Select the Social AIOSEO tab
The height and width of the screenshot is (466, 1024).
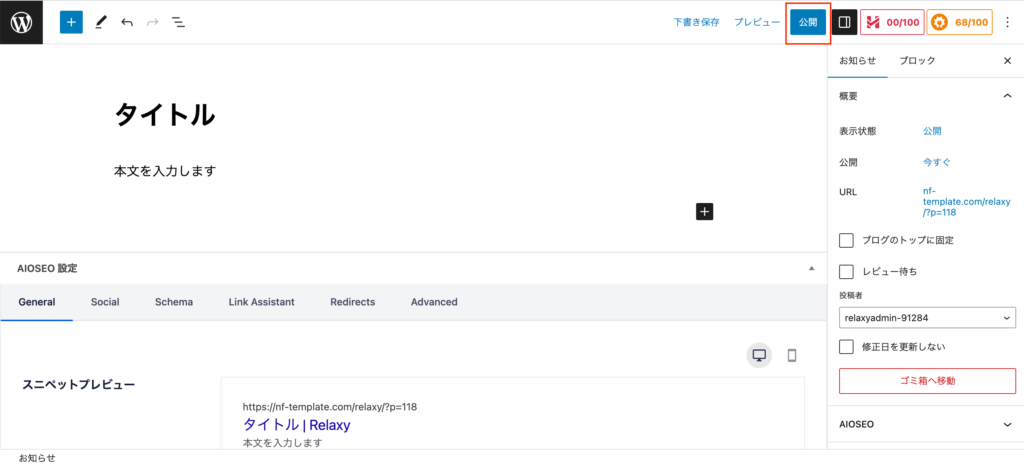coord(105,302)
